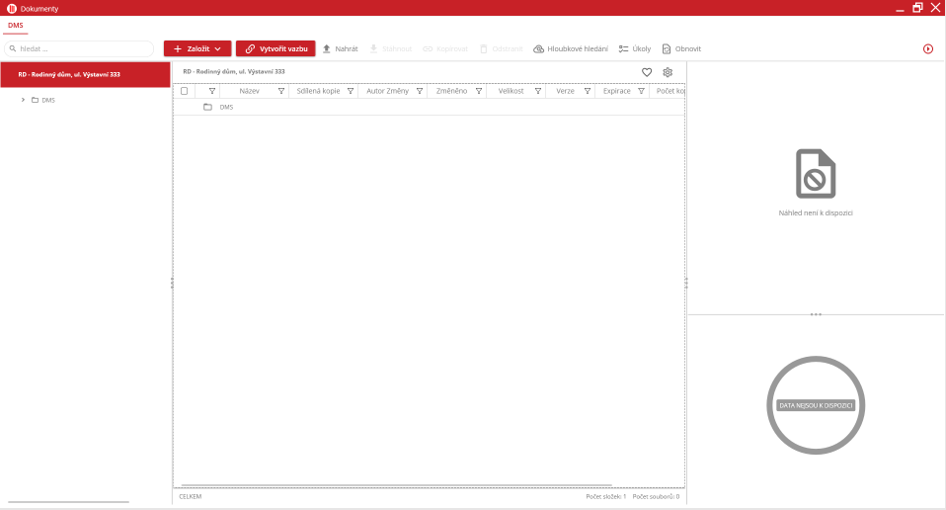The image size is (946, 510).
Task: Click the filter icon in Název column
Action: point(281,91)
